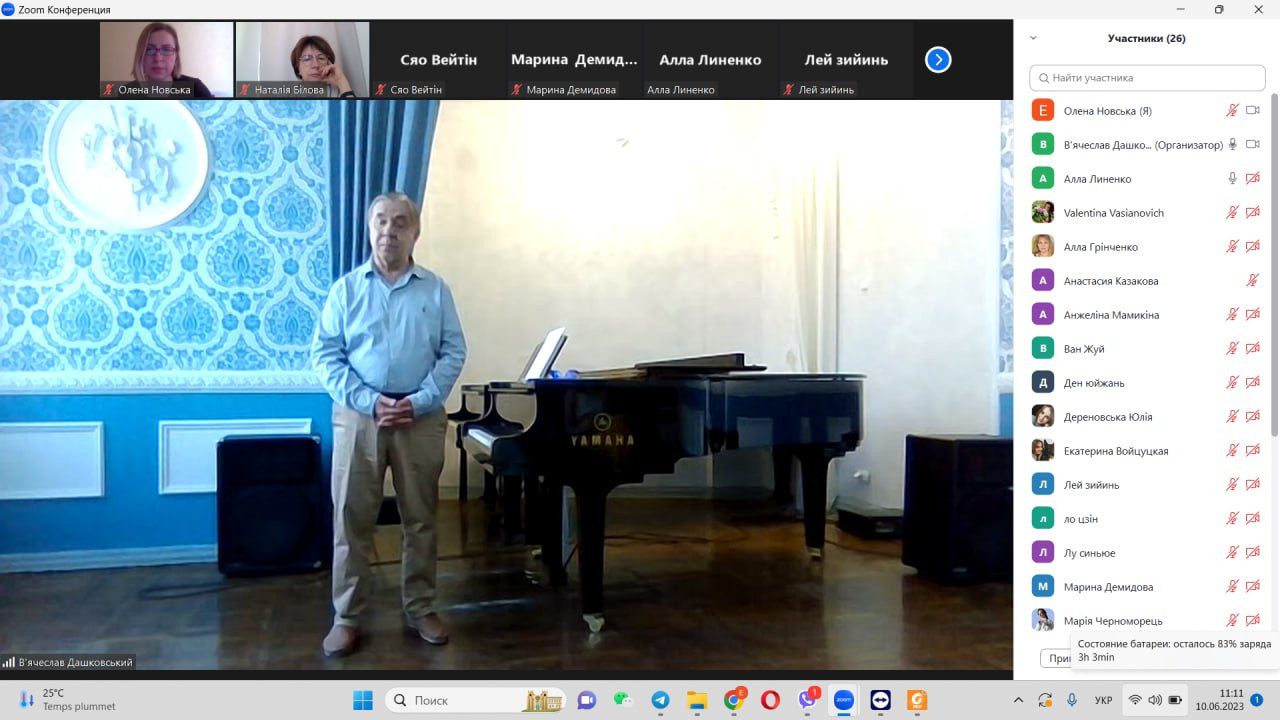The height and width of the screenshot is (720, 1280).
Task: Collapse the Участники panel with the top chevron
Action: point(1033,38)
